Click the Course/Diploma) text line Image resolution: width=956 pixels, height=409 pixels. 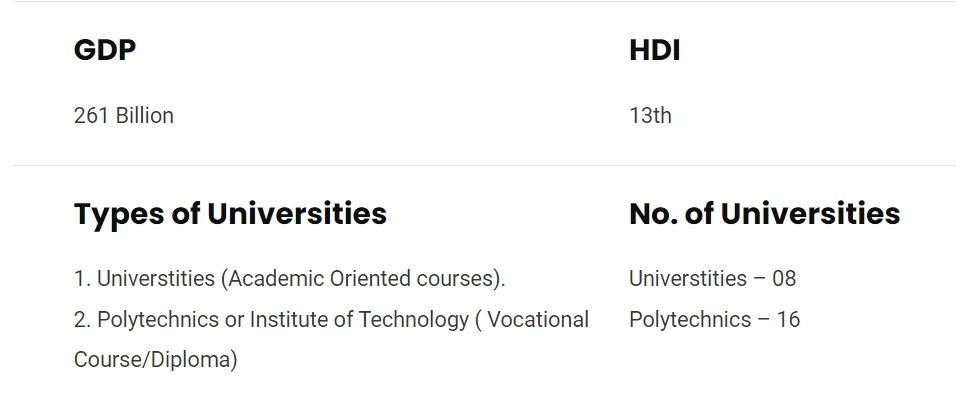click(155, 360)
